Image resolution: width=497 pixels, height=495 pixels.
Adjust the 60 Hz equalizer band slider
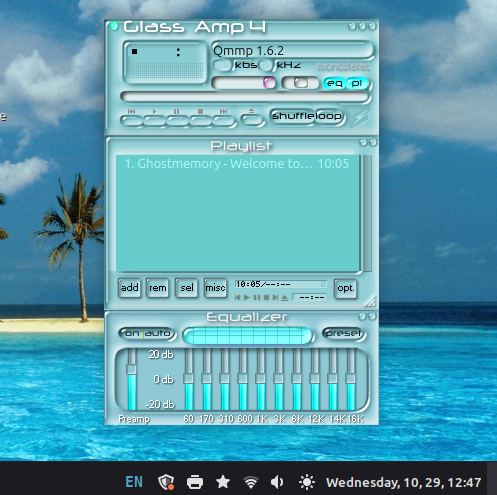click(189, 379)
